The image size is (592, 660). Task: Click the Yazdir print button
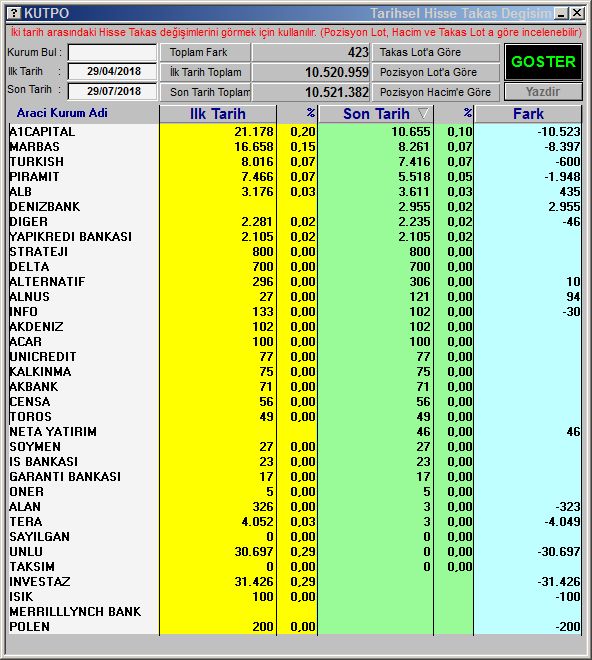(x=543, y=91)
